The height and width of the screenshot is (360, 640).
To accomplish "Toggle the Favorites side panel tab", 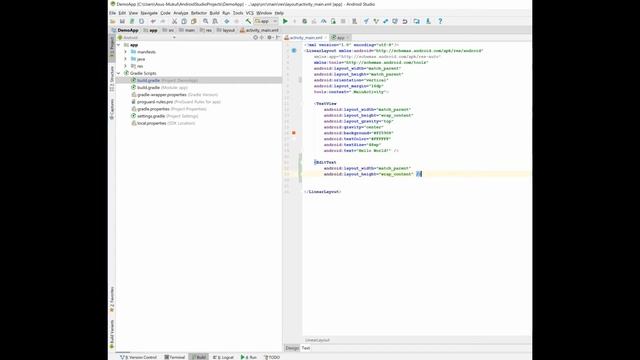I will pos(112,300).
